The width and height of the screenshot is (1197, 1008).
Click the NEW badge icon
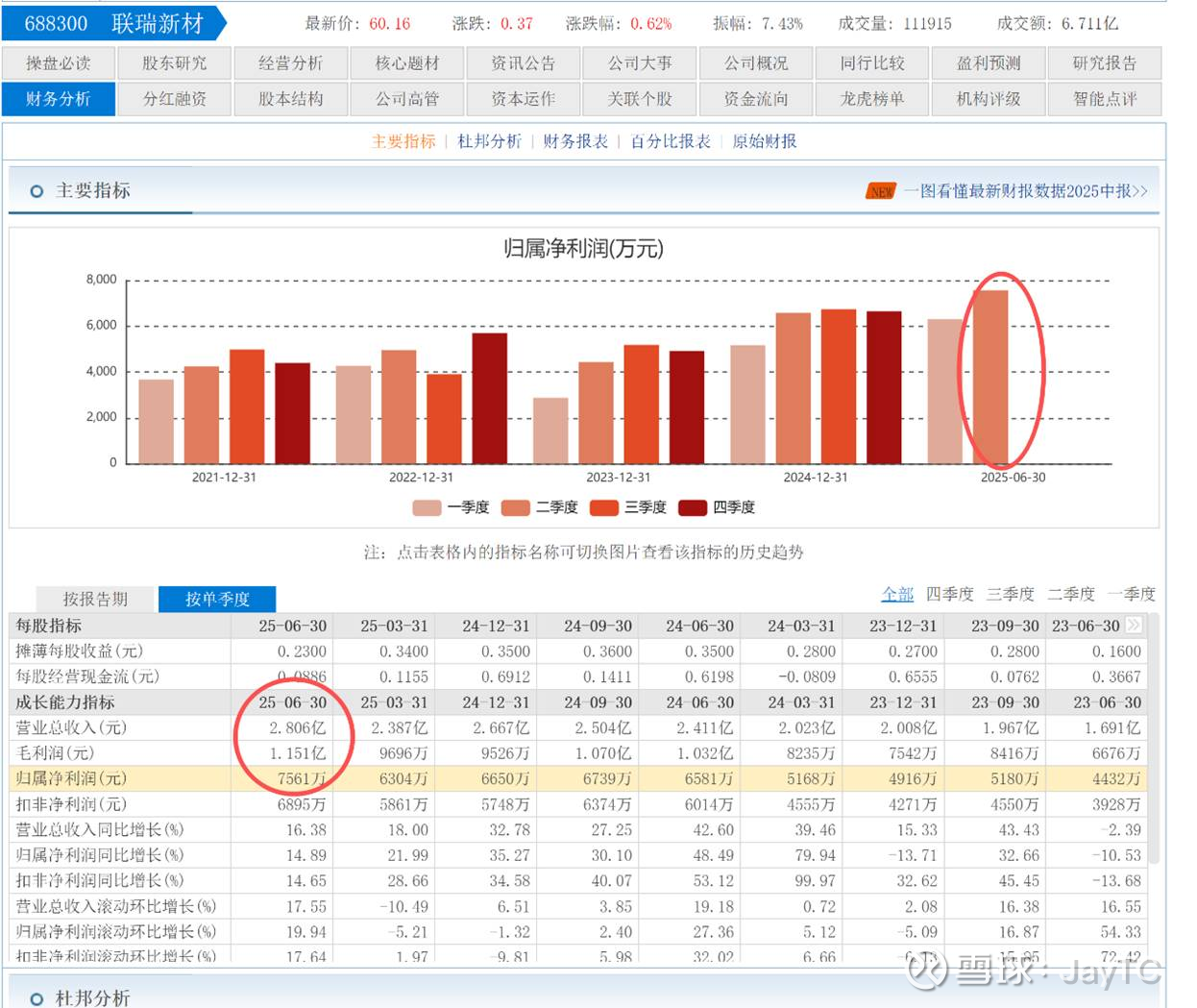881,191
